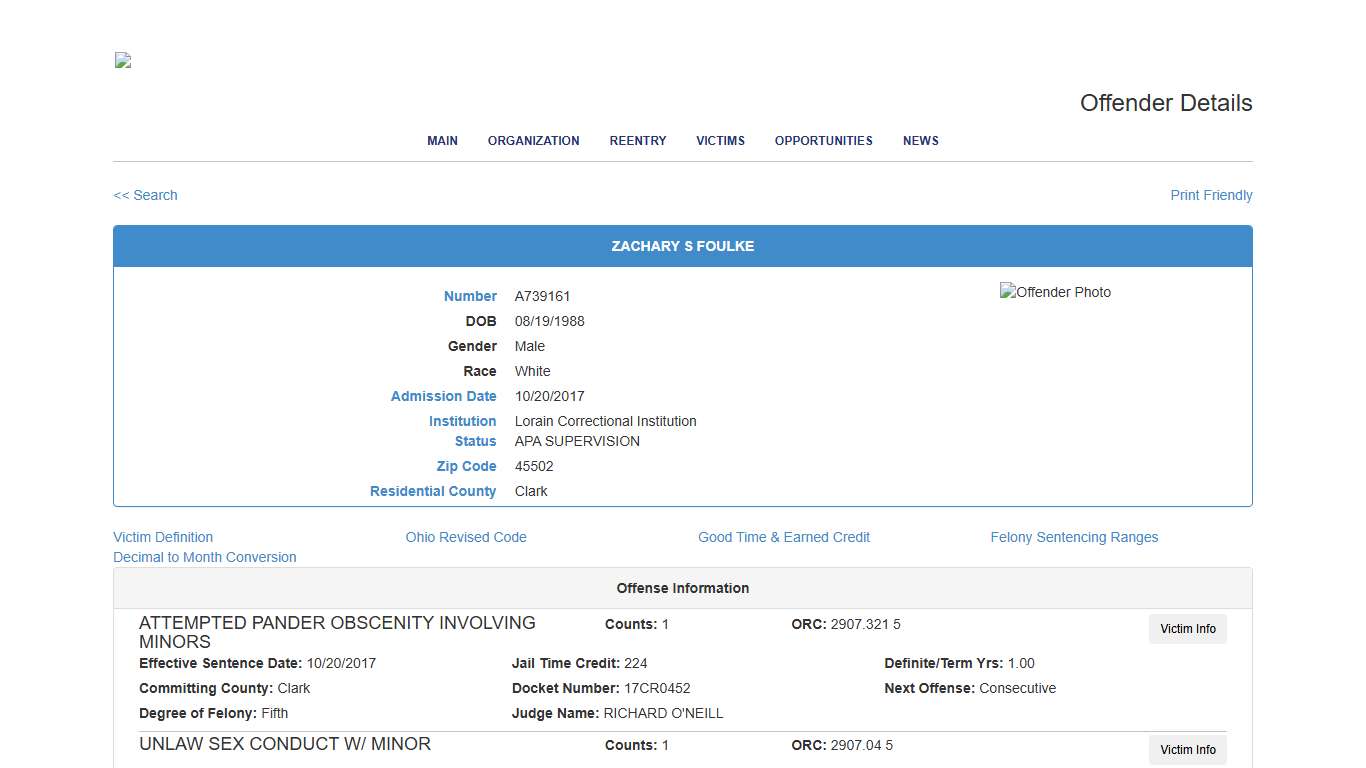The image size is (1366, 768).
Task: Open the REENTRY navigation menu
Action: click(x=637, y=141)
